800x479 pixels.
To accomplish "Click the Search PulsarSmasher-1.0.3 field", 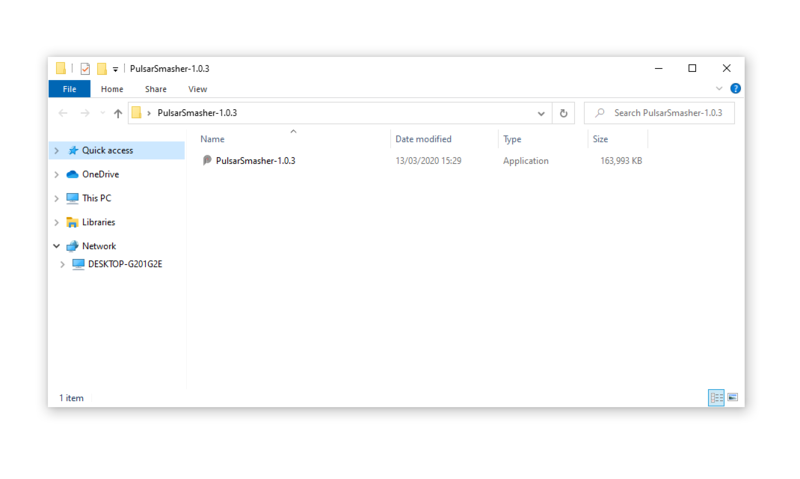I will coord(659,113).
